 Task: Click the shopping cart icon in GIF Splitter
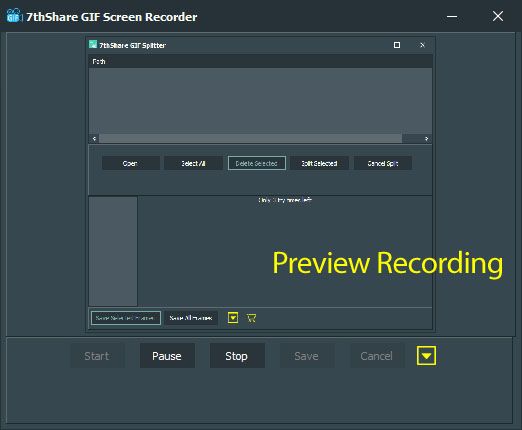pyautogui.click(x=252, y=318)
